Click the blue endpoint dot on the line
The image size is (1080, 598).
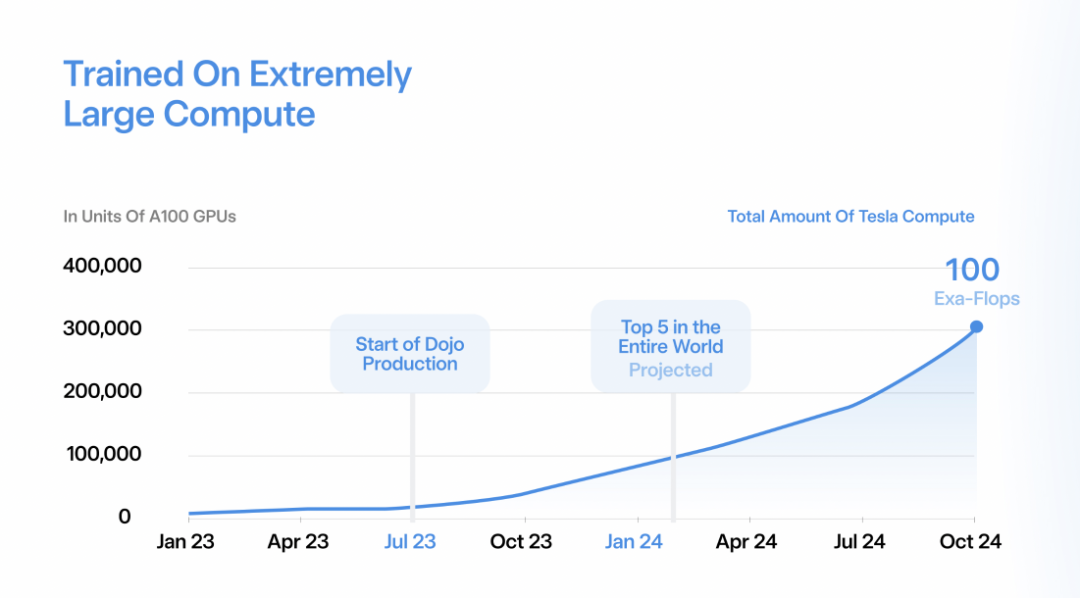pyautogui.click(x=976, y=327)
